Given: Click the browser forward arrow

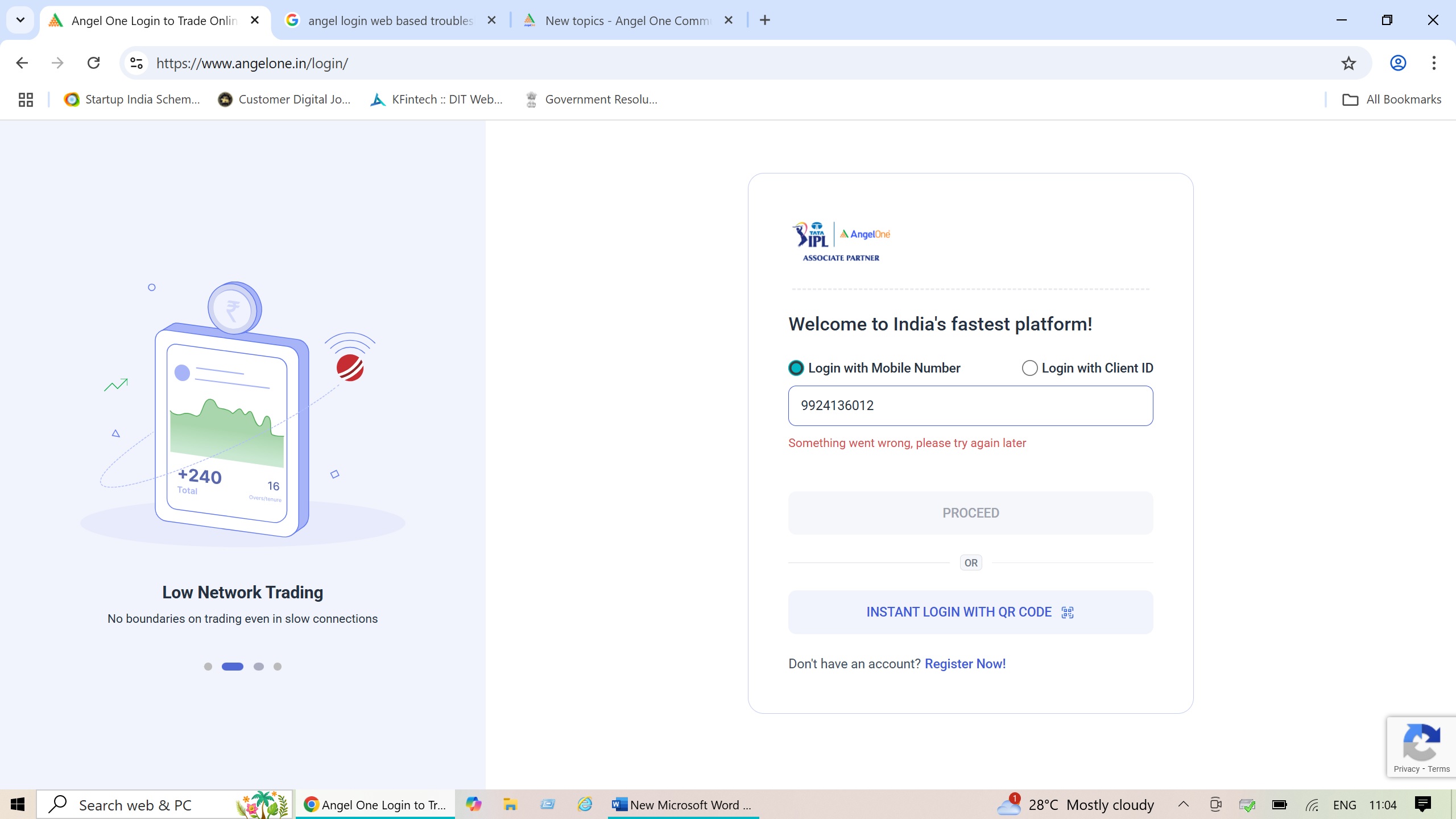Looking at the screenshot, I should (x=57, y=63).
